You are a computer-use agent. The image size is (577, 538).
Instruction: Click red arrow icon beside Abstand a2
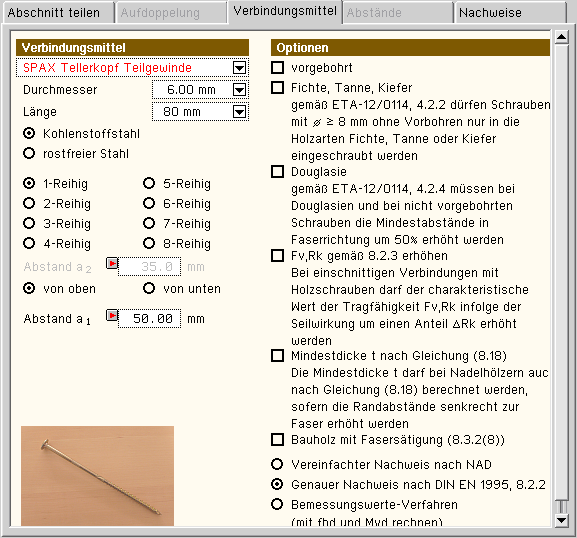112,263
